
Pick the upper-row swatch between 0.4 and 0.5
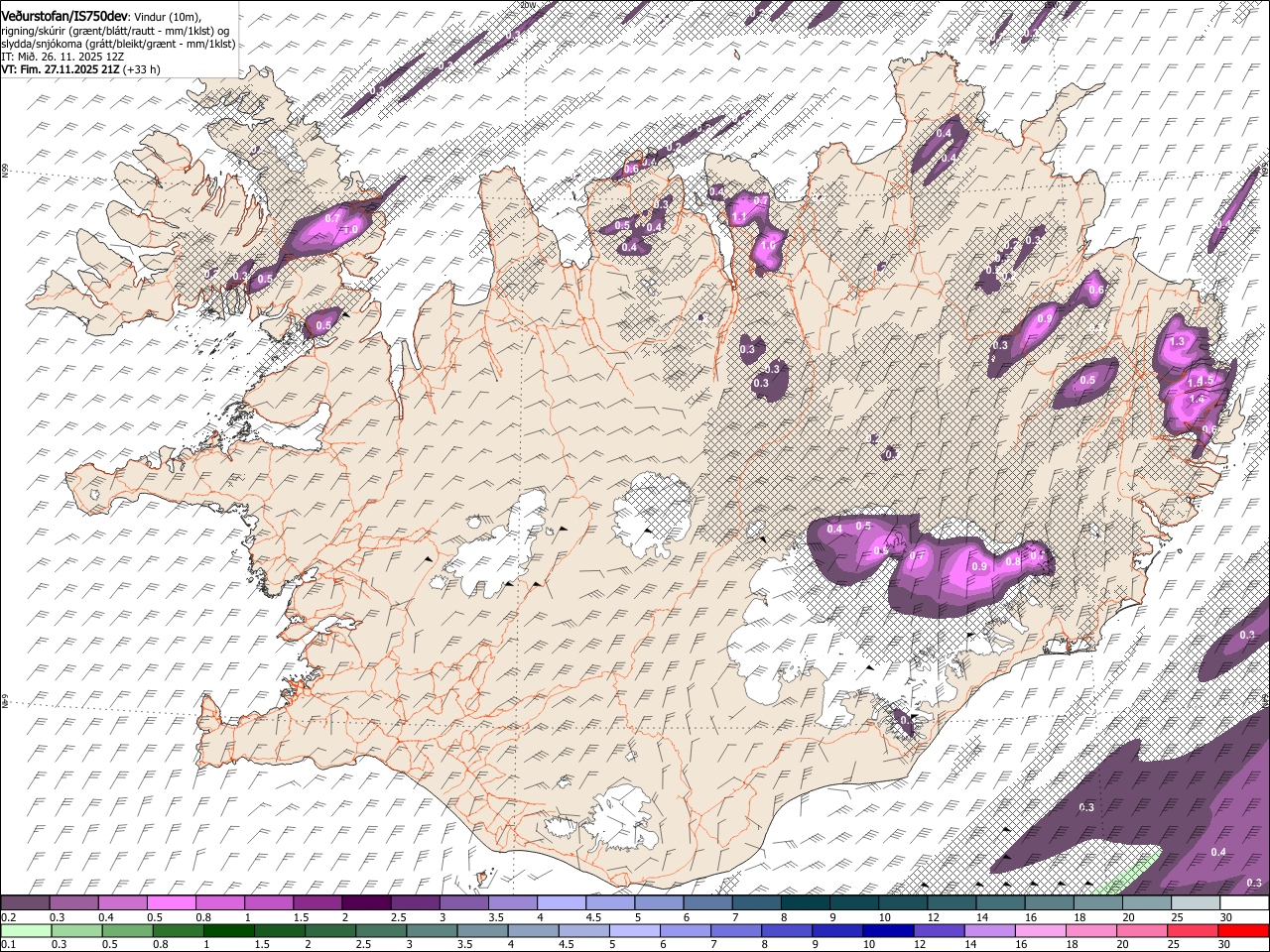click(123, 902)
